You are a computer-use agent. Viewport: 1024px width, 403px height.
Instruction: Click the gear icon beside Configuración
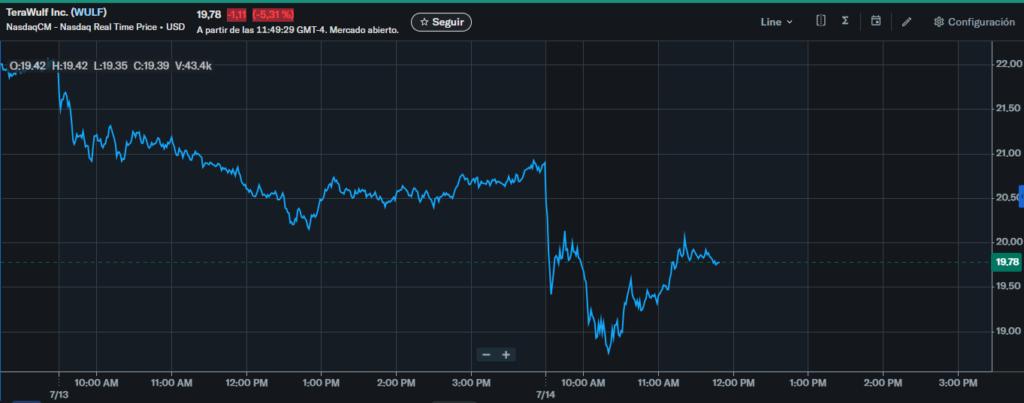click(938, 22)
